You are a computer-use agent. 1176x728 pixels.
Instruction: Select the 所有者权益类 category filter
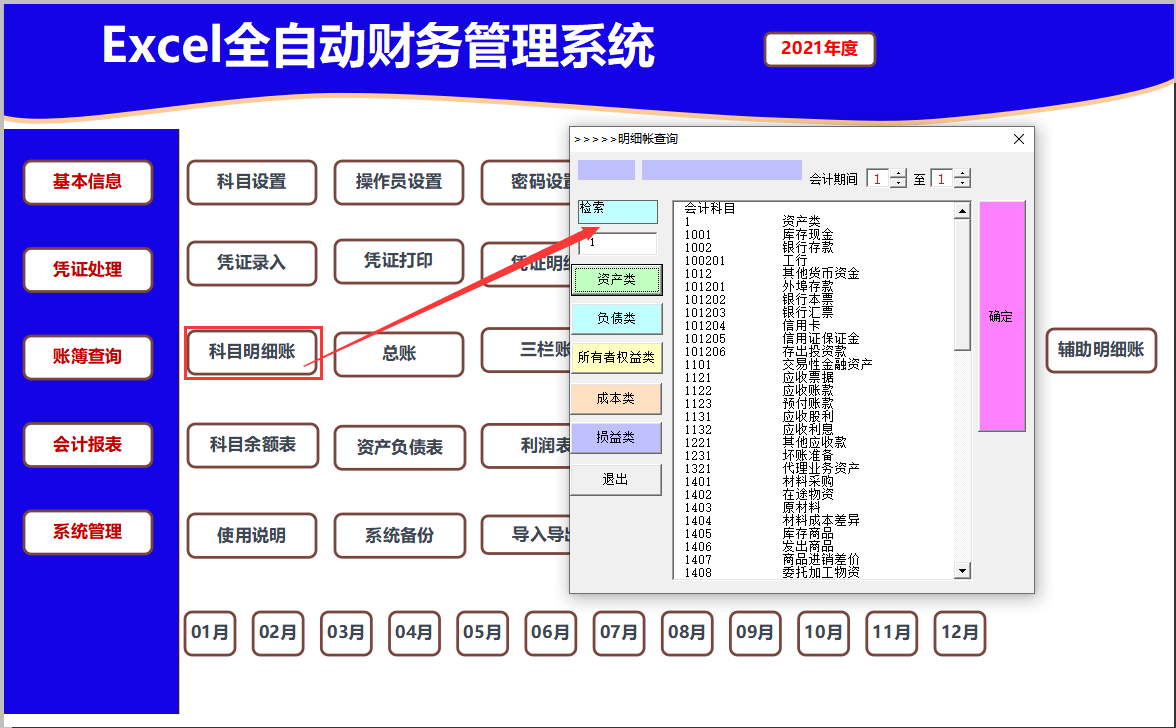[617, 359]
